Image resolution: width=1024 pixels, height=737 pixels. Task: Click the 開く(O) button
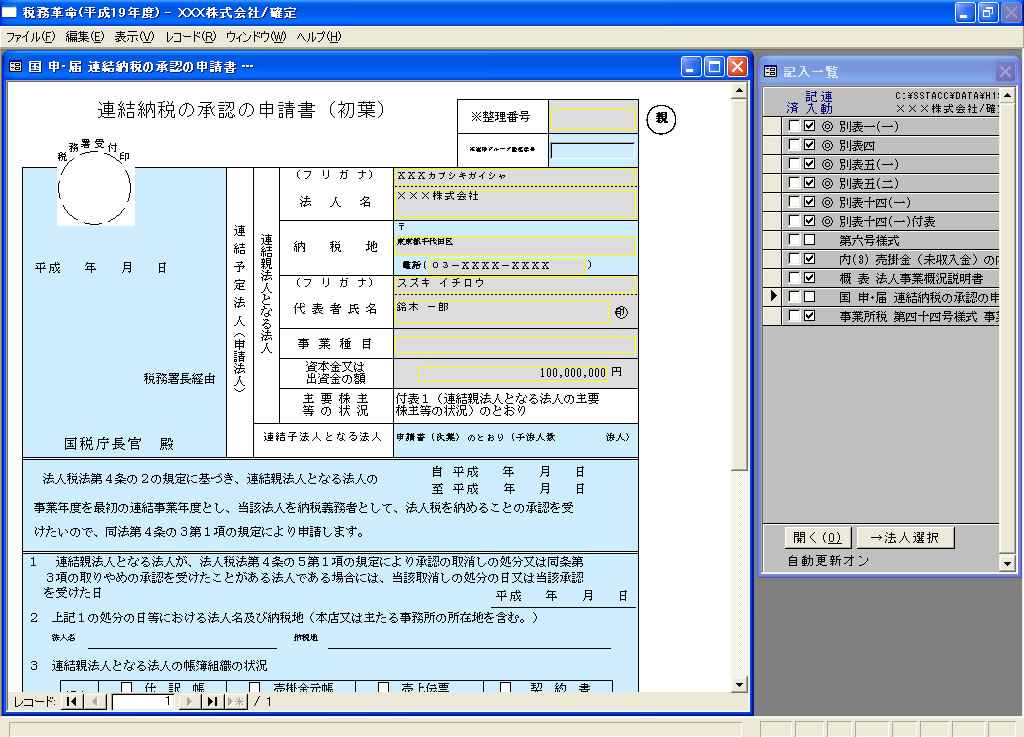tap(817, 537)
